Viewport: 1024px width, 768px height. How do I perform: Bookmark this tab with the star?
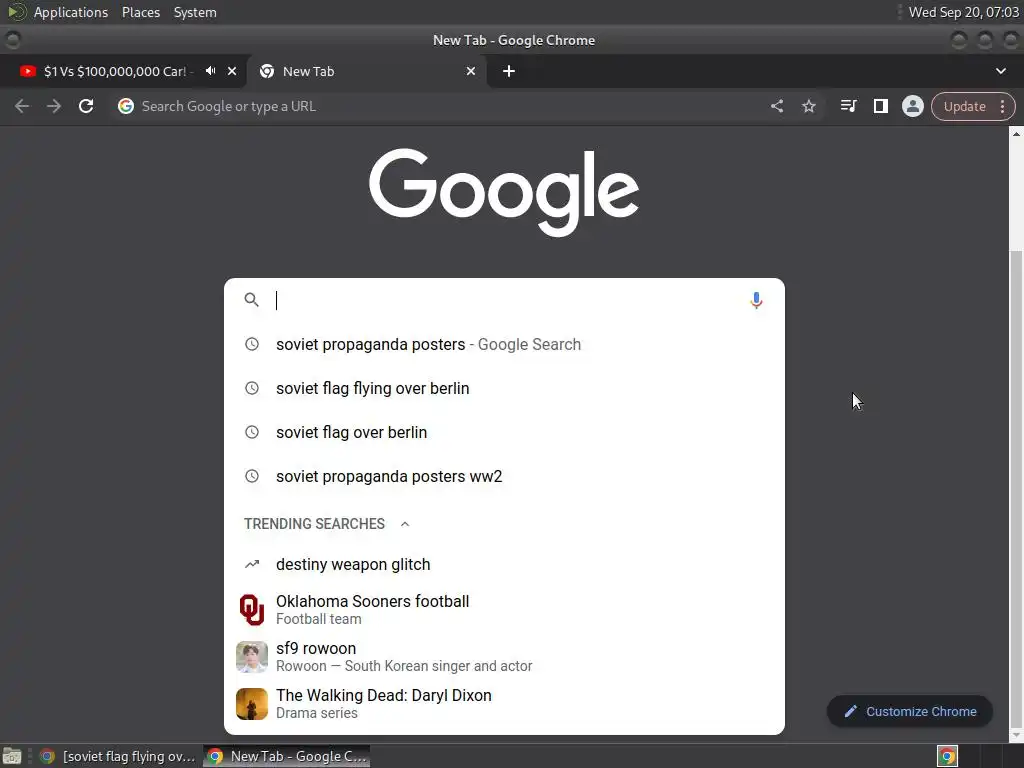point(808,106)
